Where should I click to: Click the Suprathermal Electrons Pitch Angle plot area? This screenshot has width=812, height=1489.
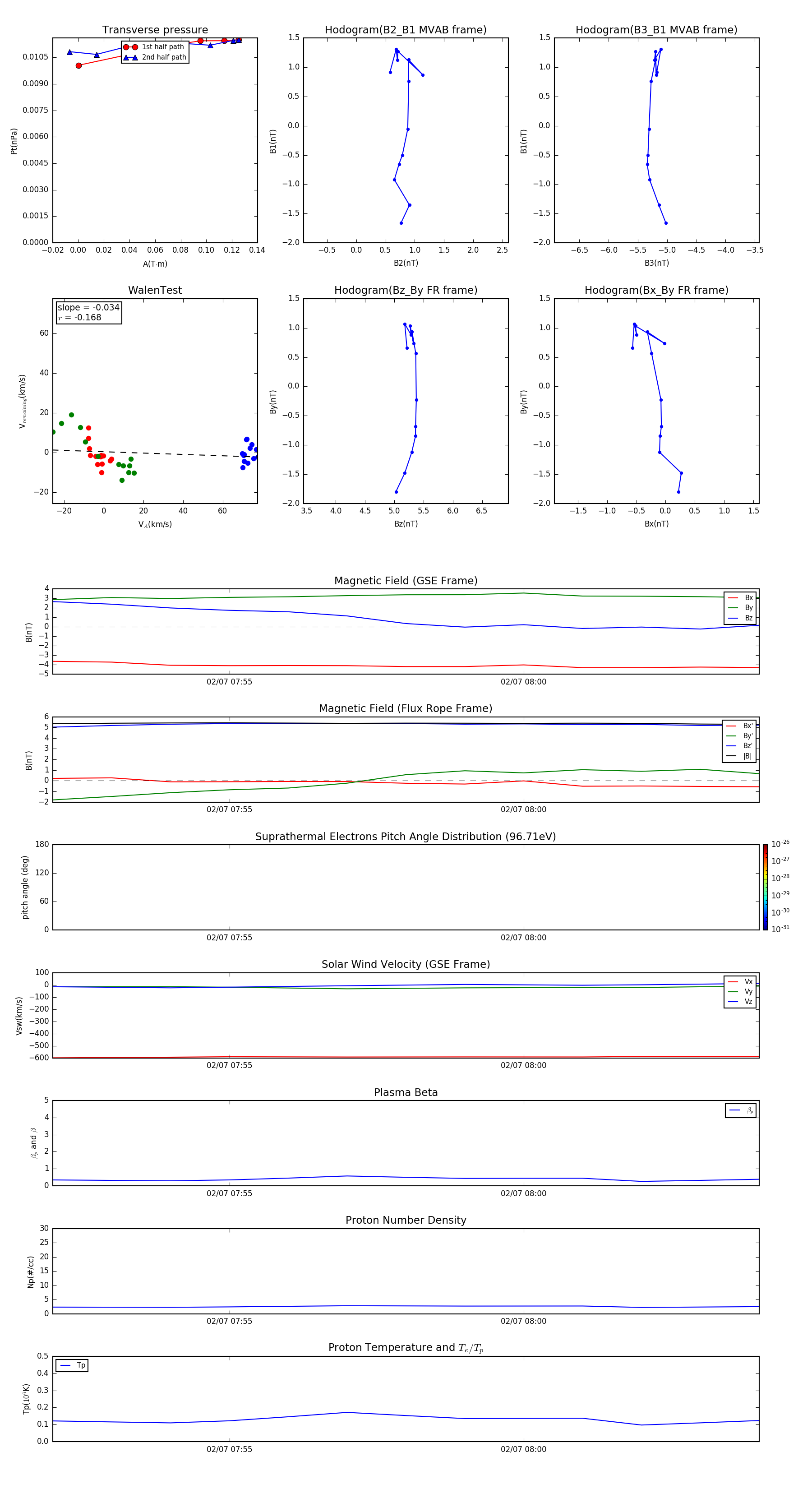(406, 887)
